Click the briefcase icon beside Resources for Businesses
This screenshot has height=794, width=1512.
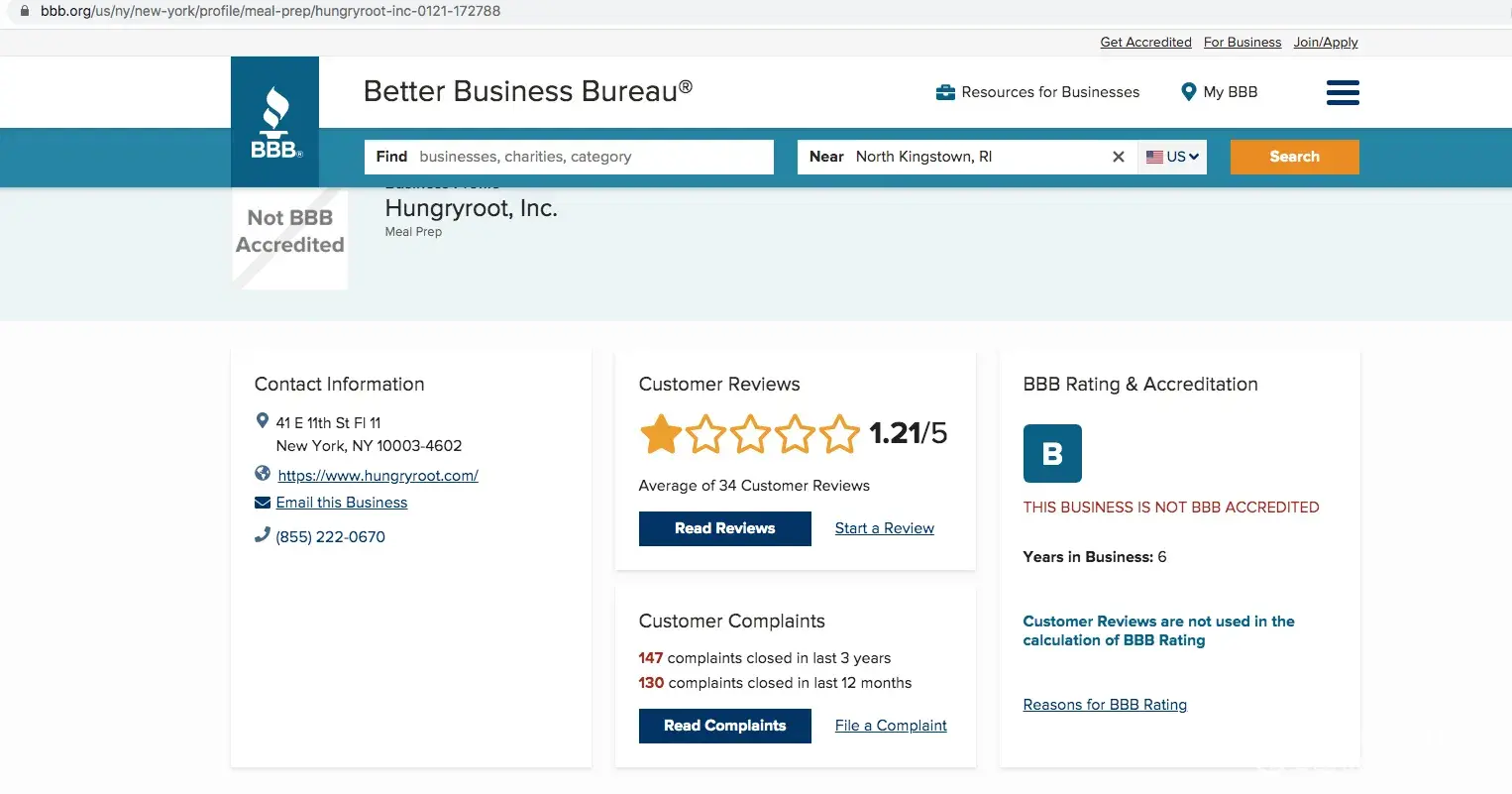(x=945, y=92)
